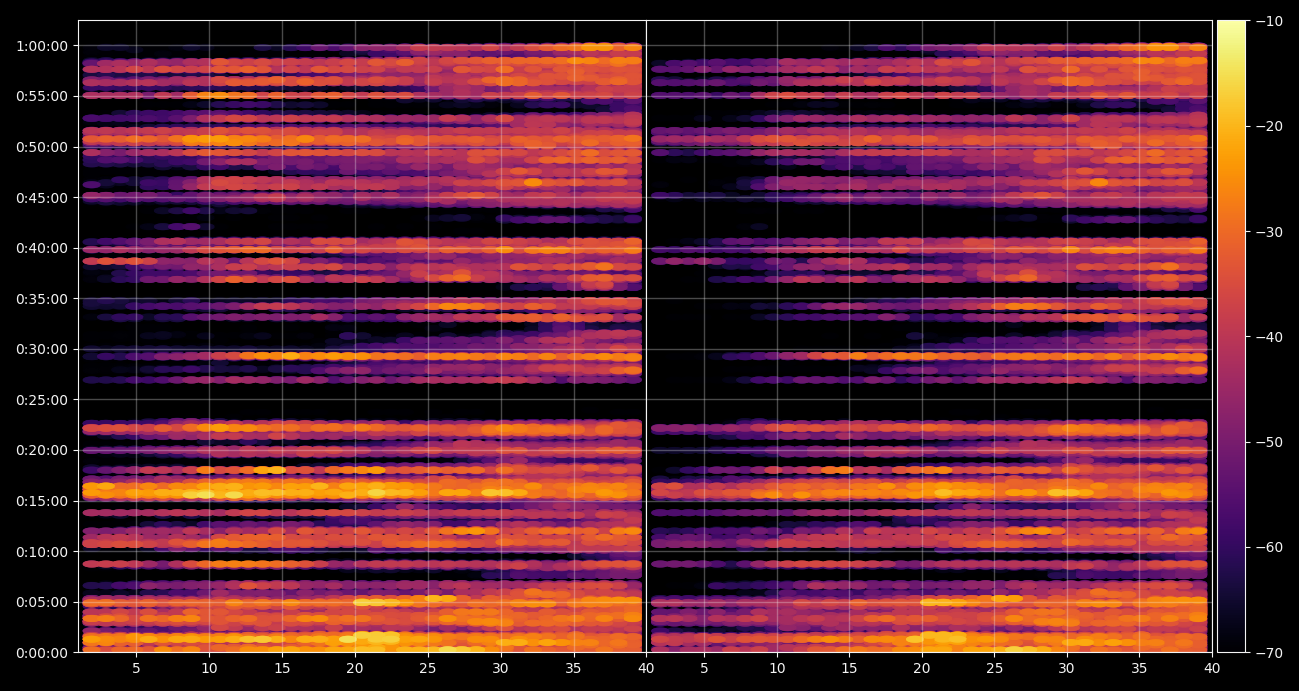The width and height of the screenshot is (1299, 691).
Task: Click the inferno colorbar gradient strip
Action: [x=1231, y=336]
